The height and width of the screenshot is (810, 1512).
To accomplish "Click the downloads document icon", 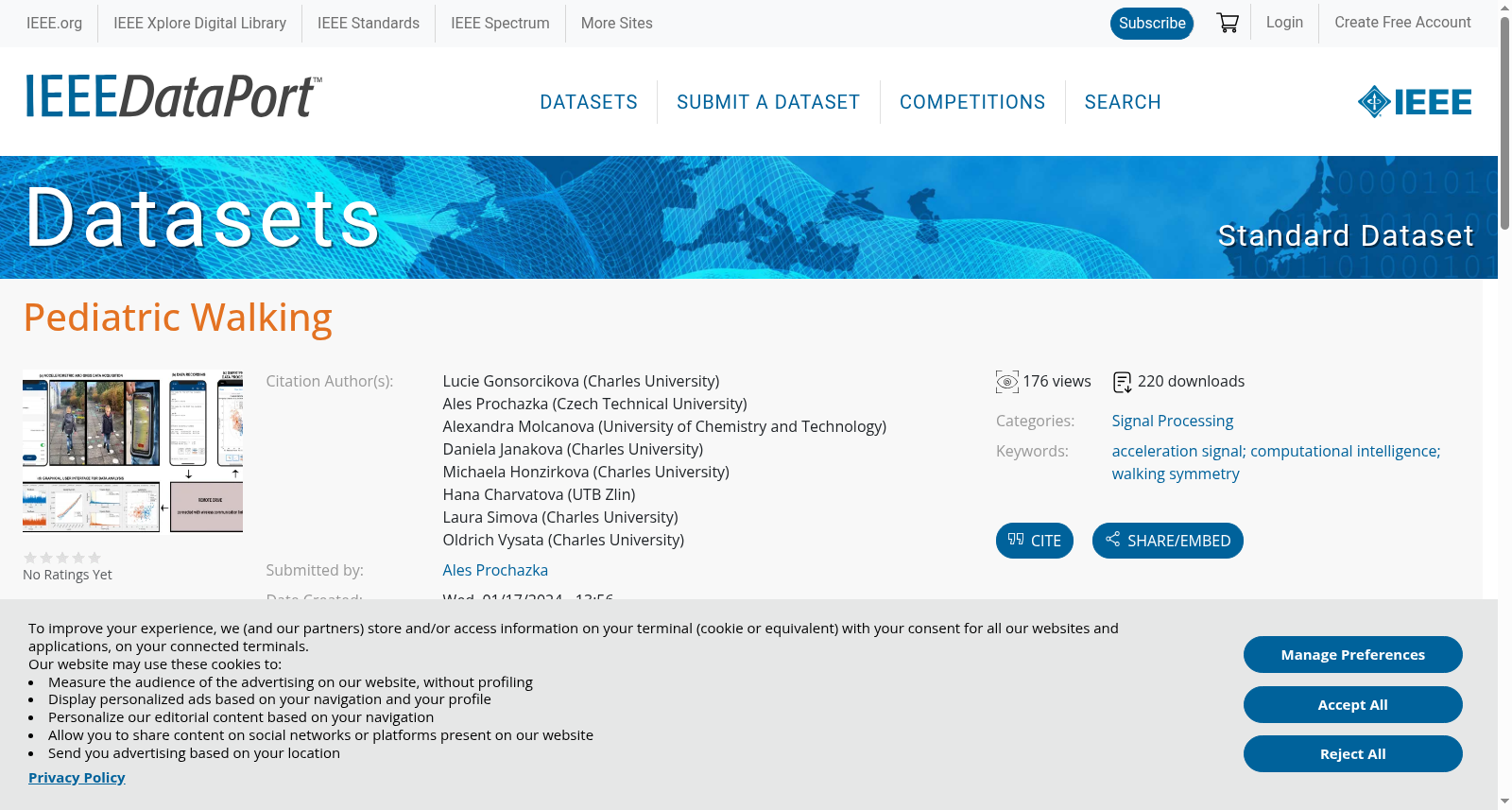I will point(1123,382).
